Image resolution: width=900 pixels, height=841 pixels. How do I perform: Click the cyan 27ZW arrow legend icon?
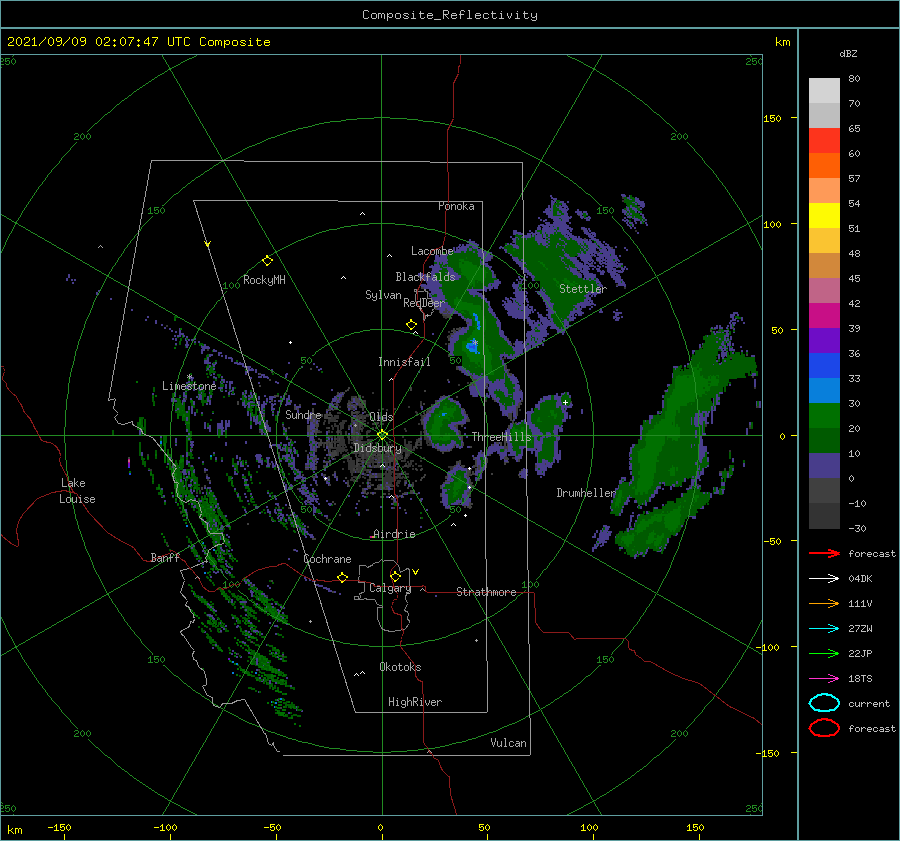tap(824, 629)
